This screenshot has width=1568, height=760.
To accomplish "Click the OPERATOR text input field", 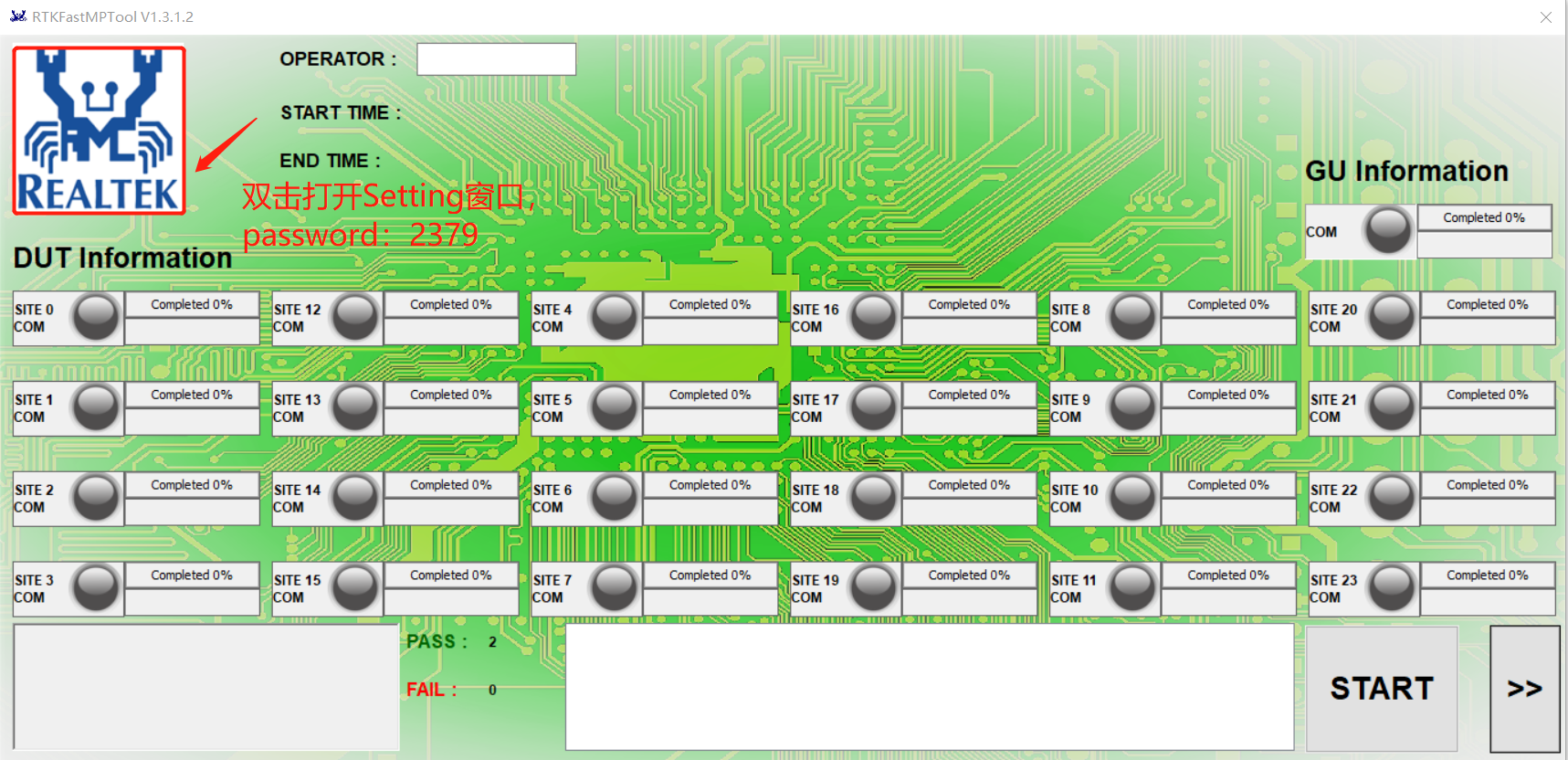I will point(496,59).
